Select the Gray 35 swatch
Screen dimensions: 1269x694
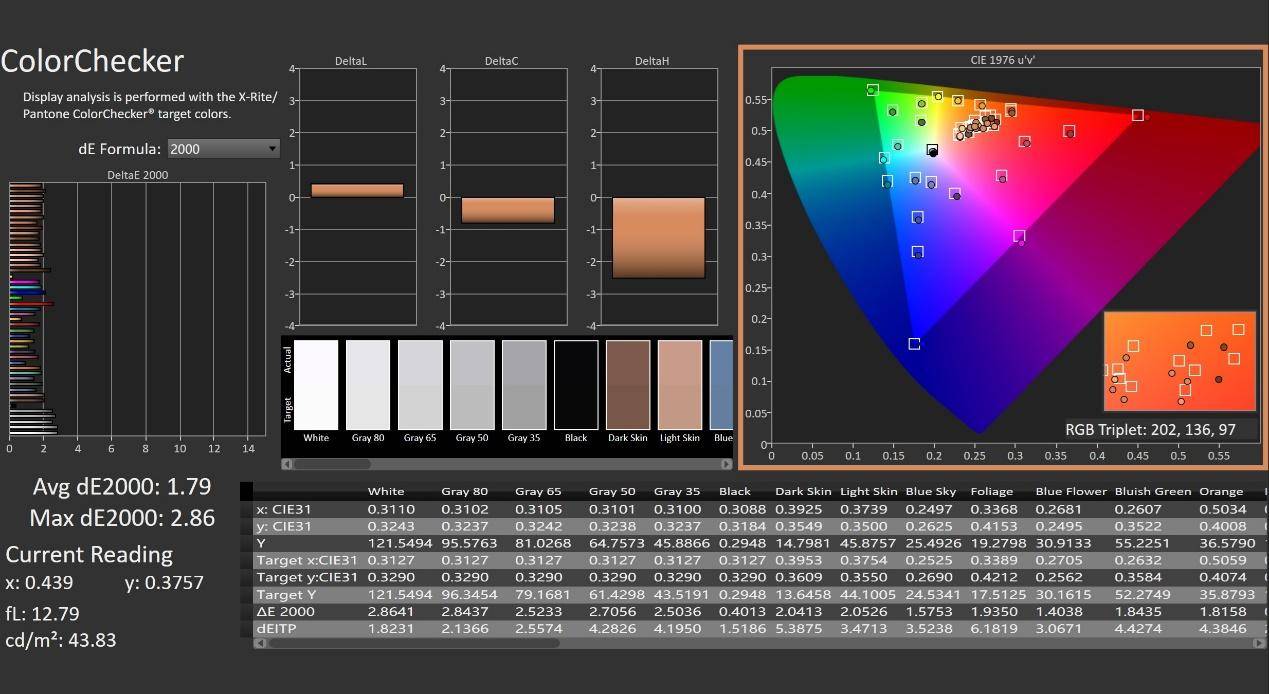pyautogui.click(x=524, y=386)
